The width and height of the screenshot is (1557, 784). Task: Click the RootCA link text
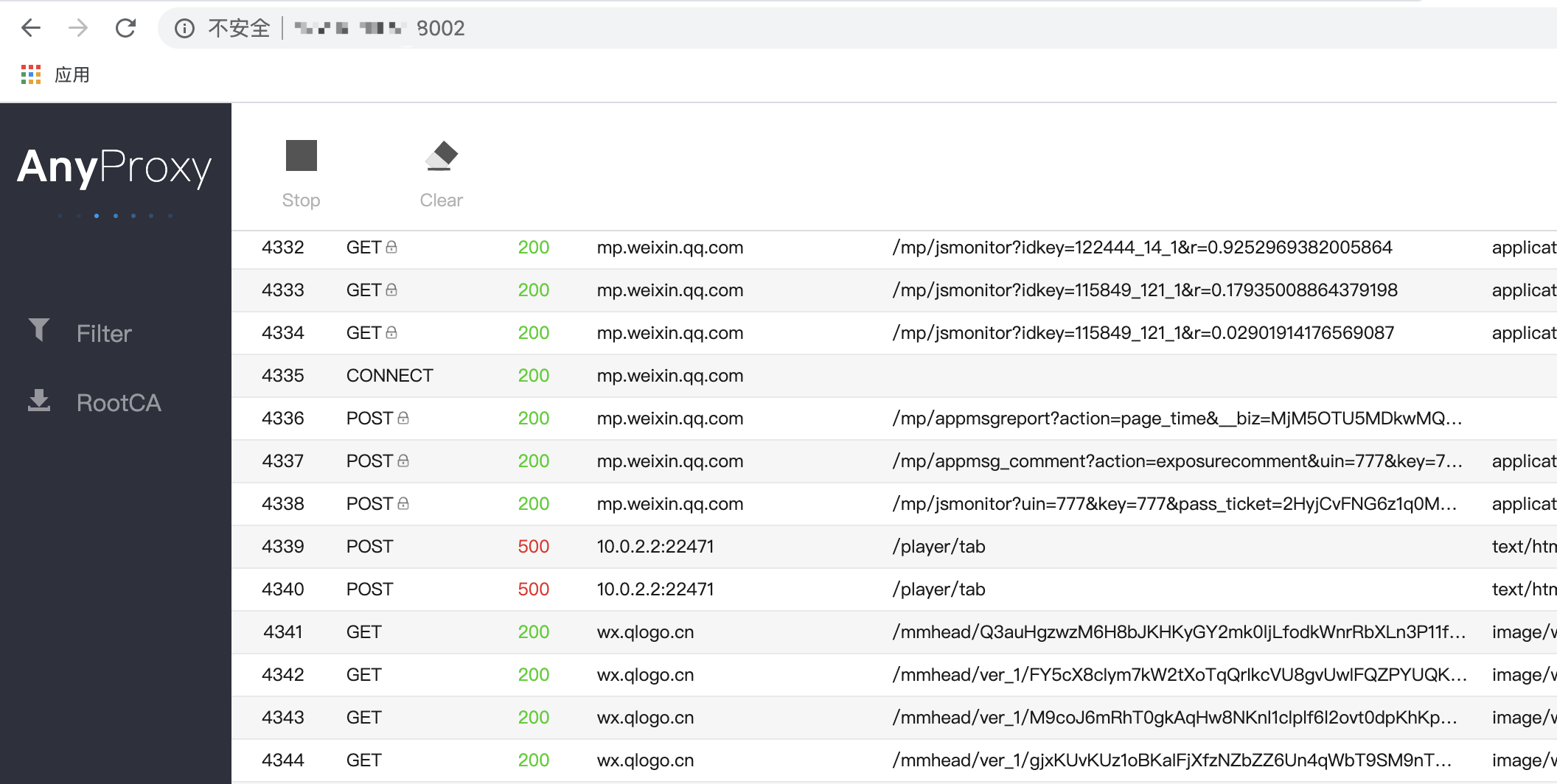tap(119, 402)
